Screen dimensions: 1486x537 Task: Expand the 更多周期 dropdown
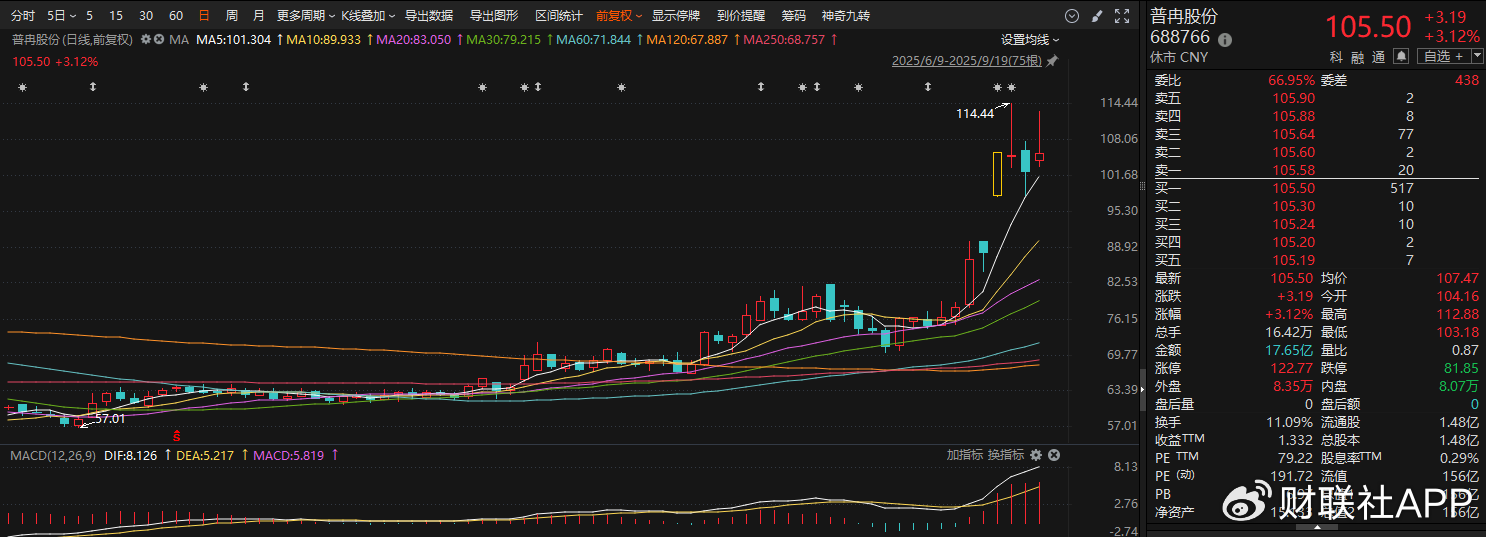coord(305,16)
